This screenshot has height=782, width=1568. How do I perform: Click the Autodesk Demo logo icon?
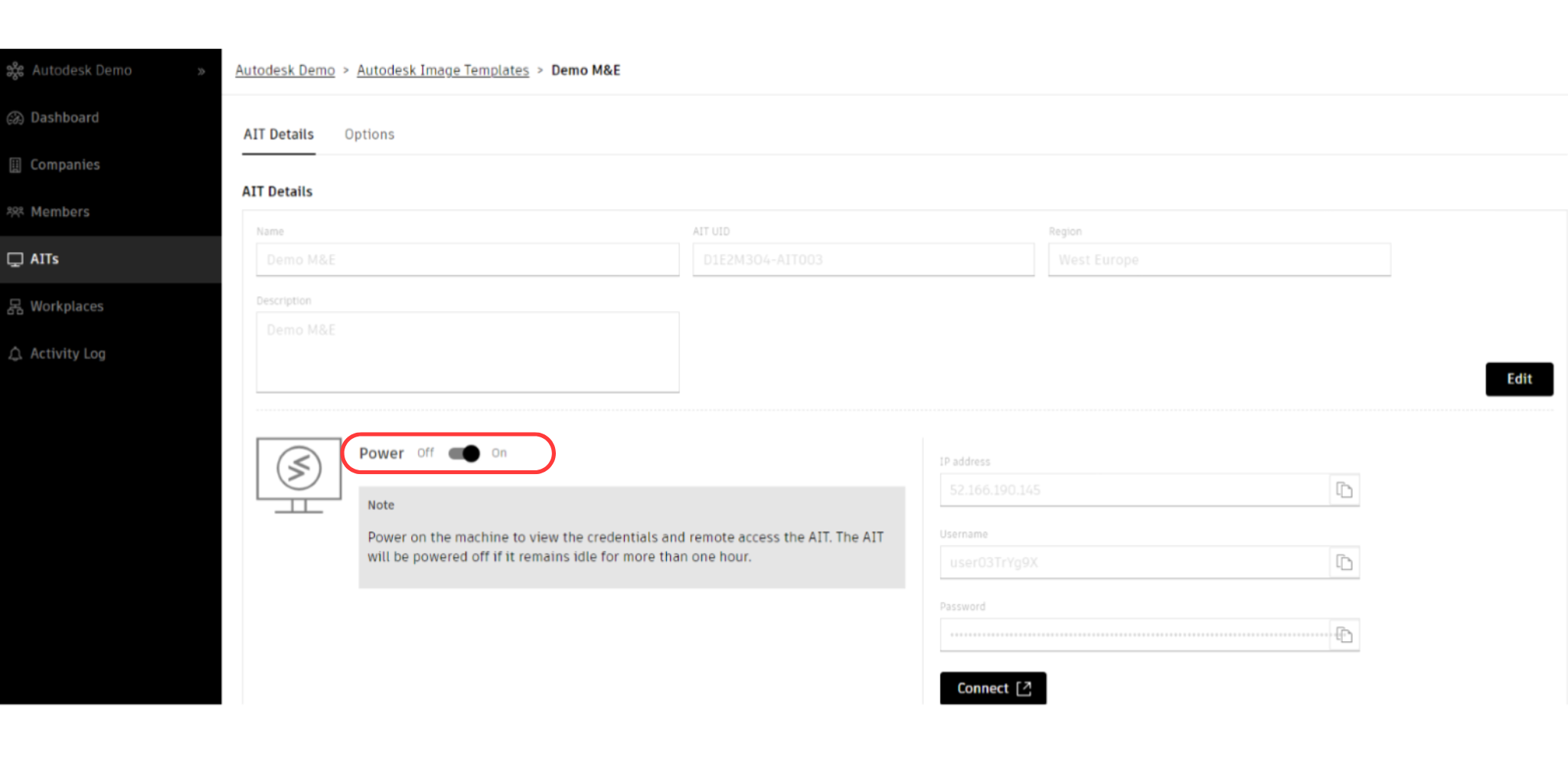pos(15,71)
